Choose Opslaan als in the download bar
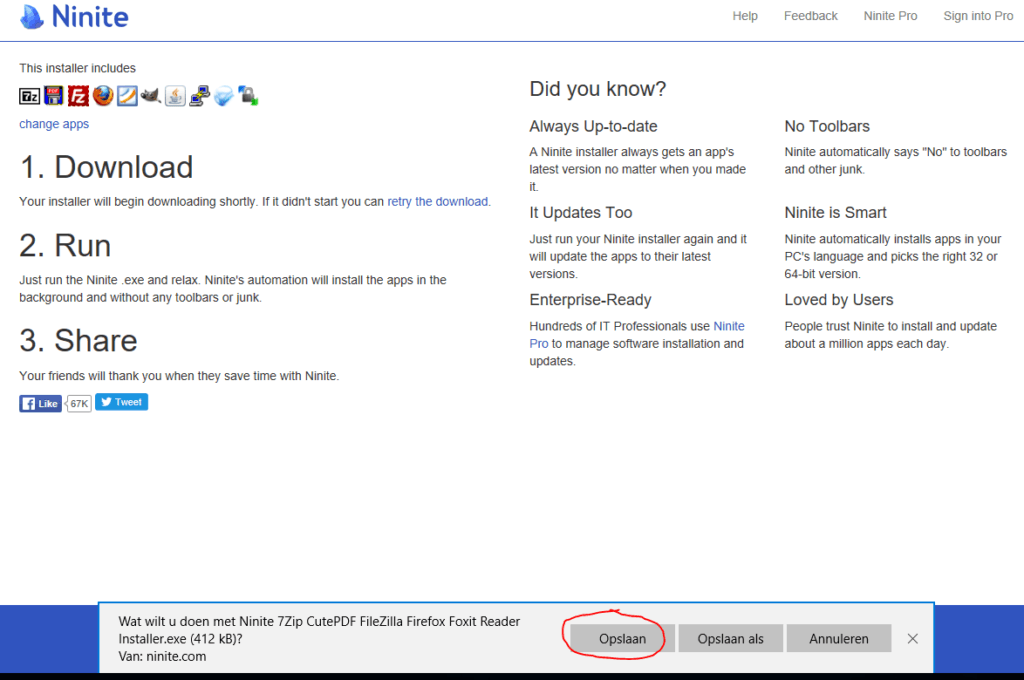The image size is (1024, 680). click(x=730, y=639)
